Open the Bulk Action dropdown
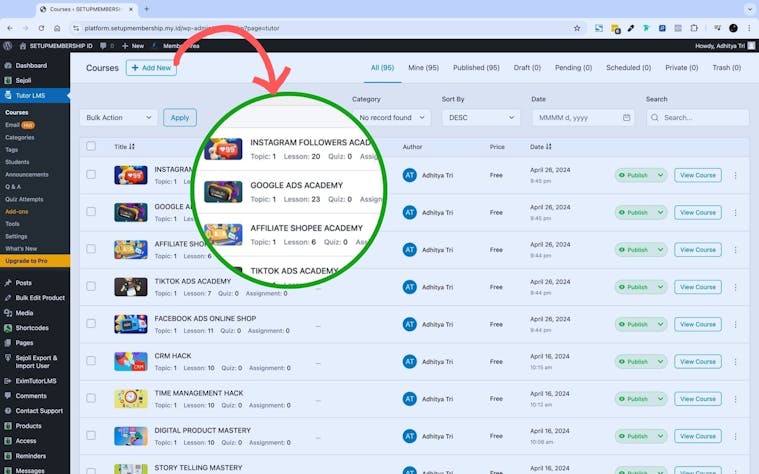Viewport: 759px width, 474px height. pos(118,117)
